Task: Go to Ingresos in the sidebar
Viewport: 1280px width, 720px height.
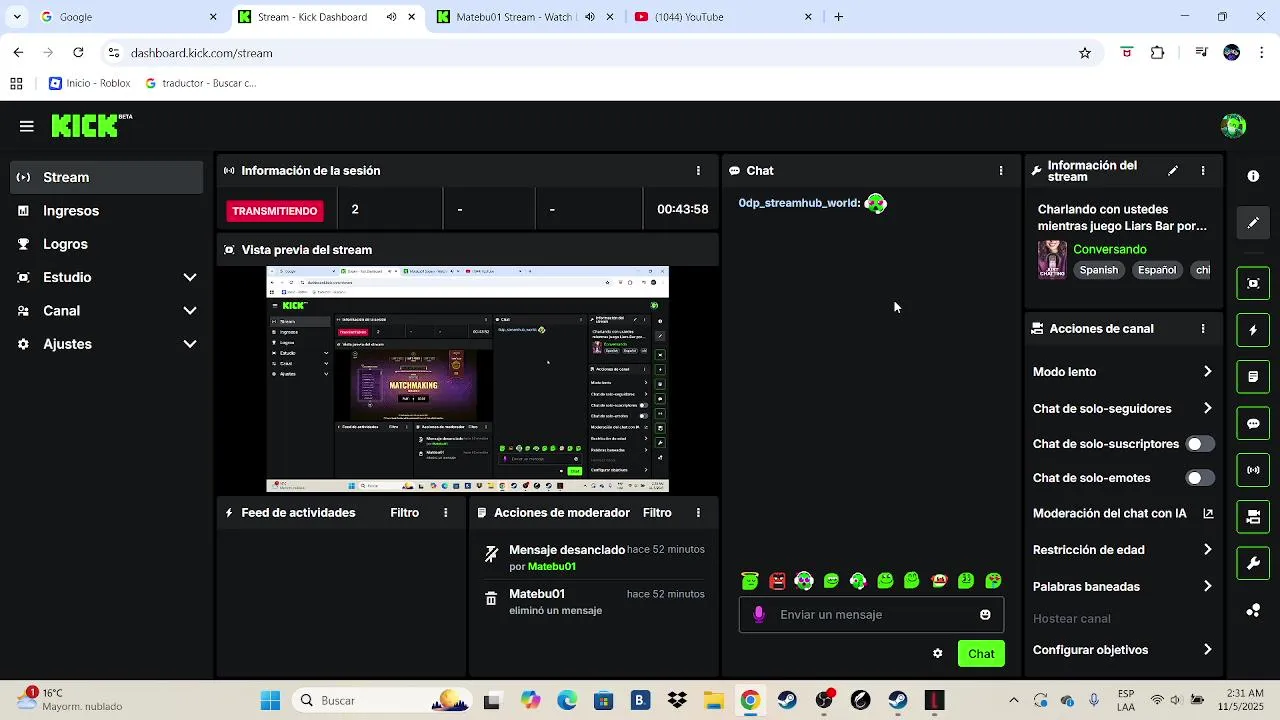Action: click(x=107, y=211)
